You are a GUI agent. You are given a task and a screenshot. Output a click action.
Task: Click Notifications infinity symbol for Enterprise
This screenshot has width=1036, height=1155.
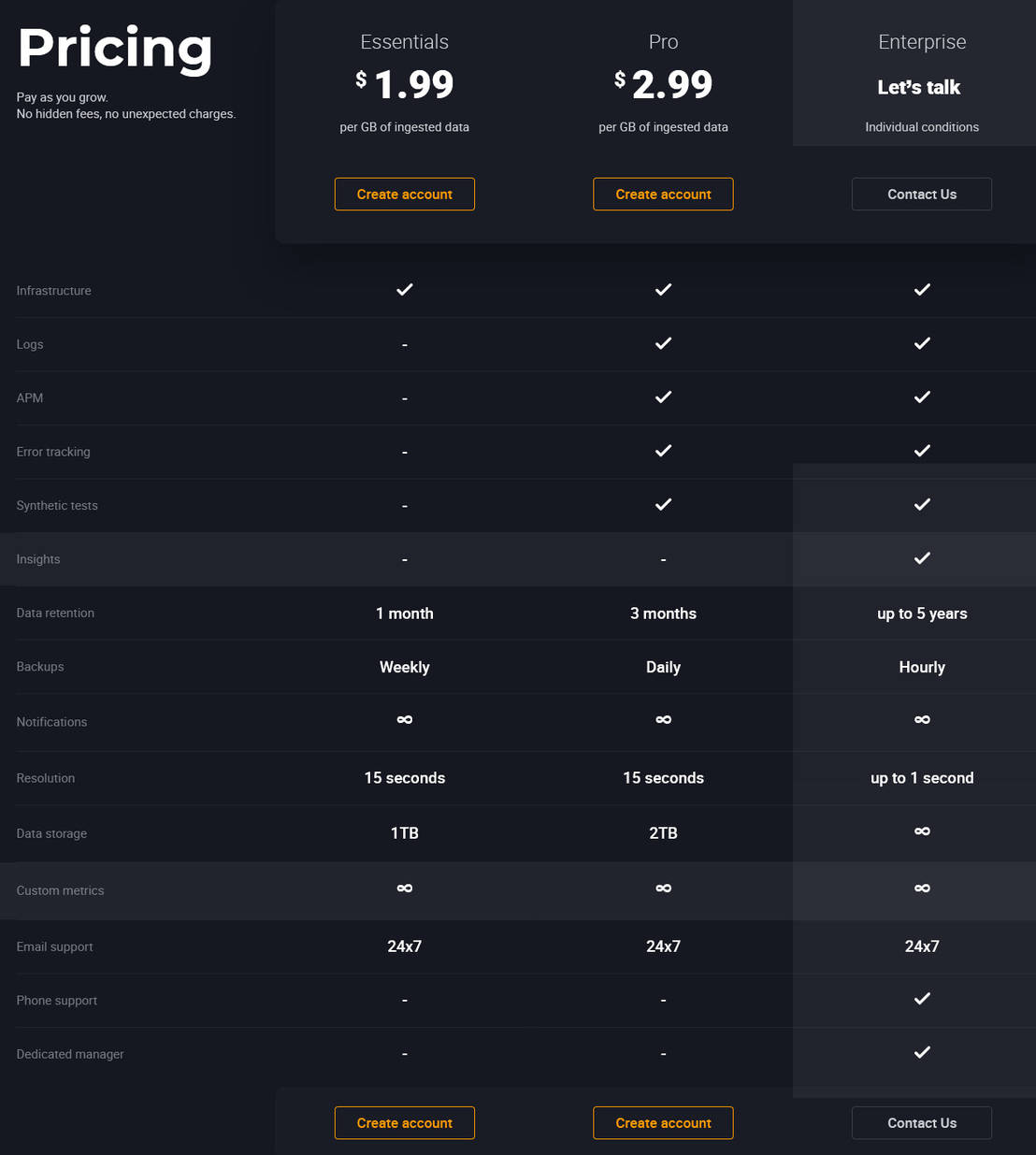coord(922,719)
